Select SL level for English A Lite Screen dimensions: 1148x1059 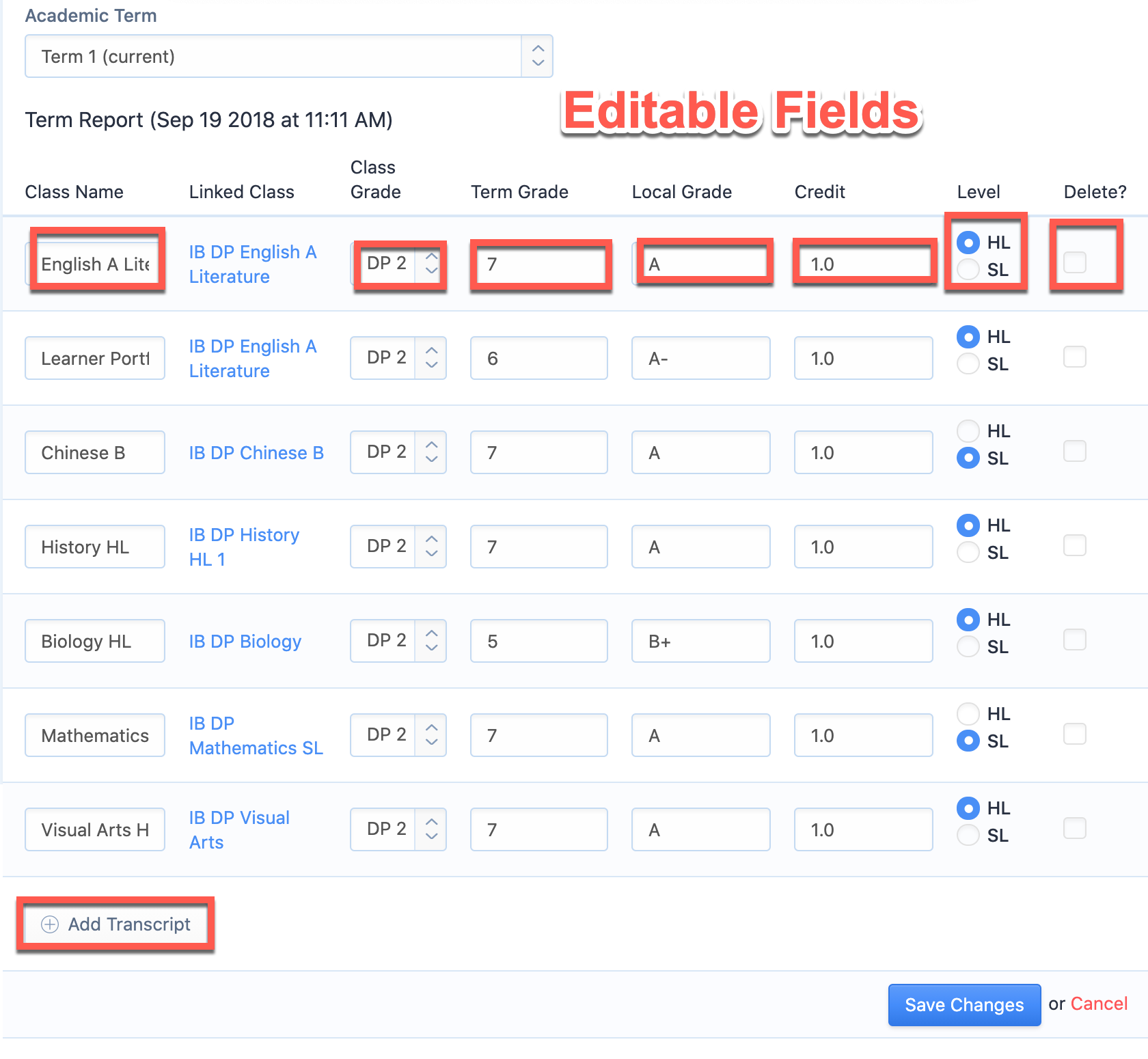[968, 269]
